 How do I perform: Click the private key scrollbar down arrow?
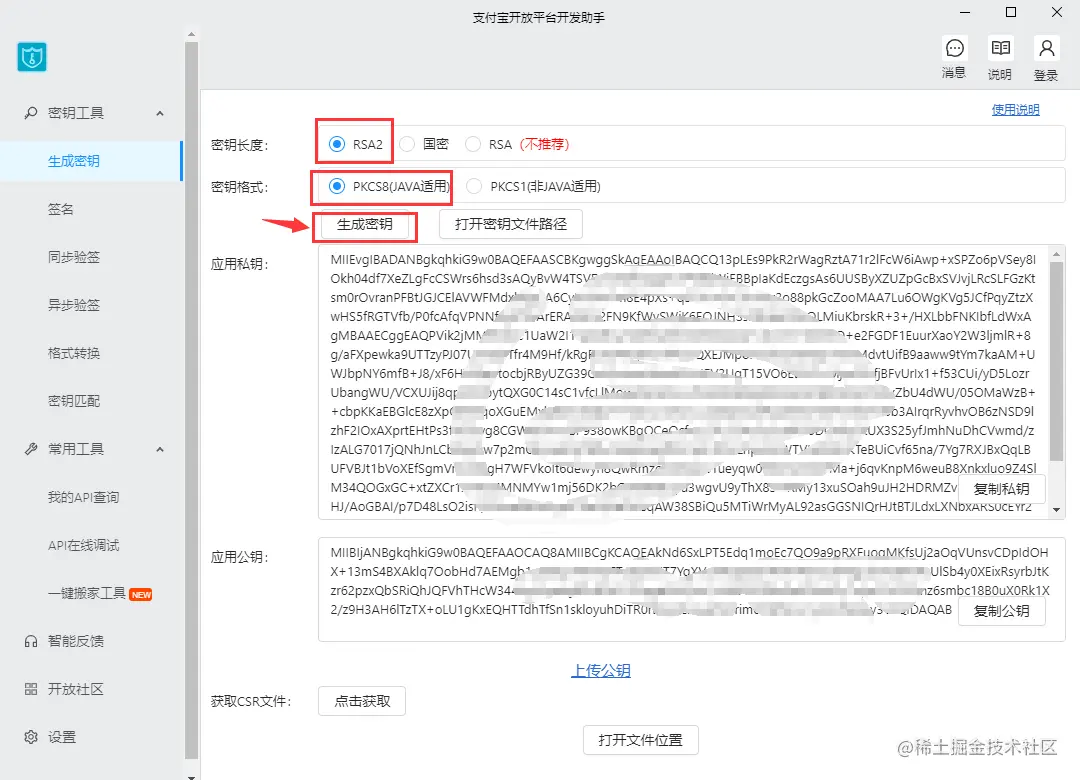(1057, 511)
